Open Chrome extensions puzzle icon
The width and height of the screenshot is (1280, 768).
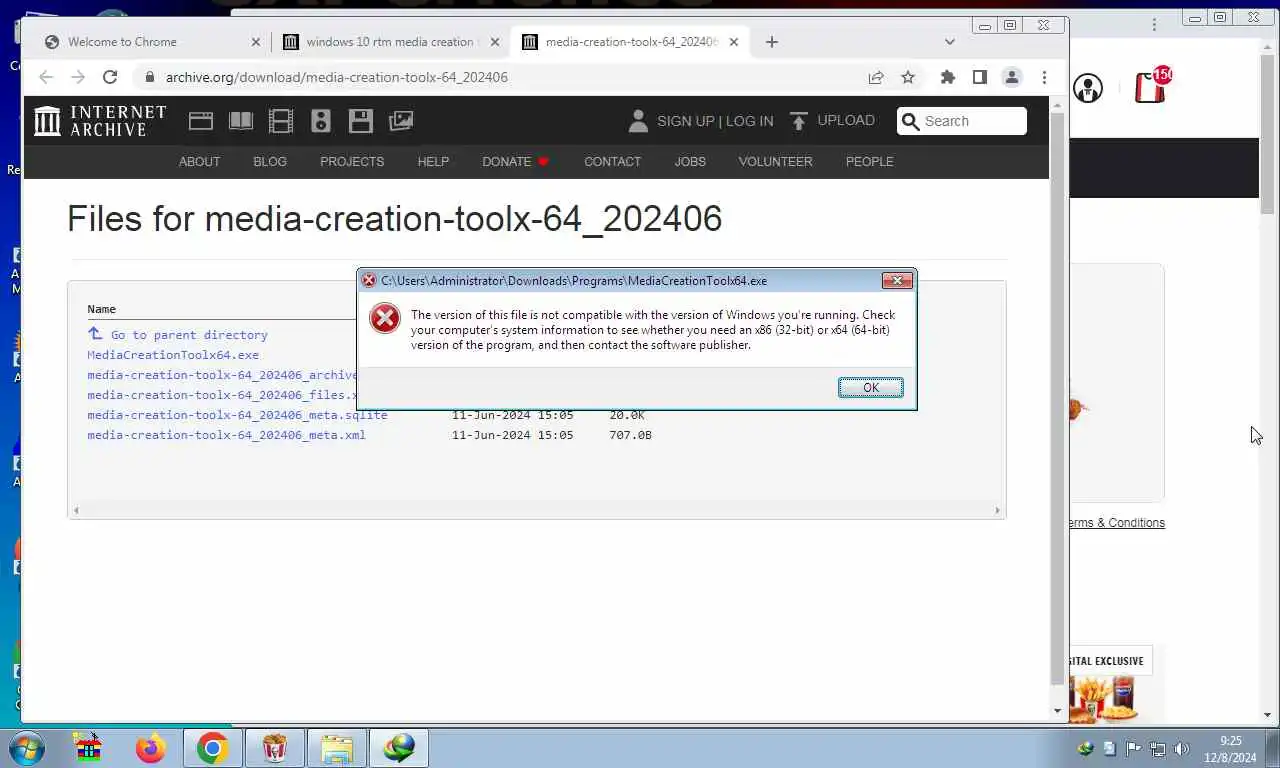click(x=948, y=77)
